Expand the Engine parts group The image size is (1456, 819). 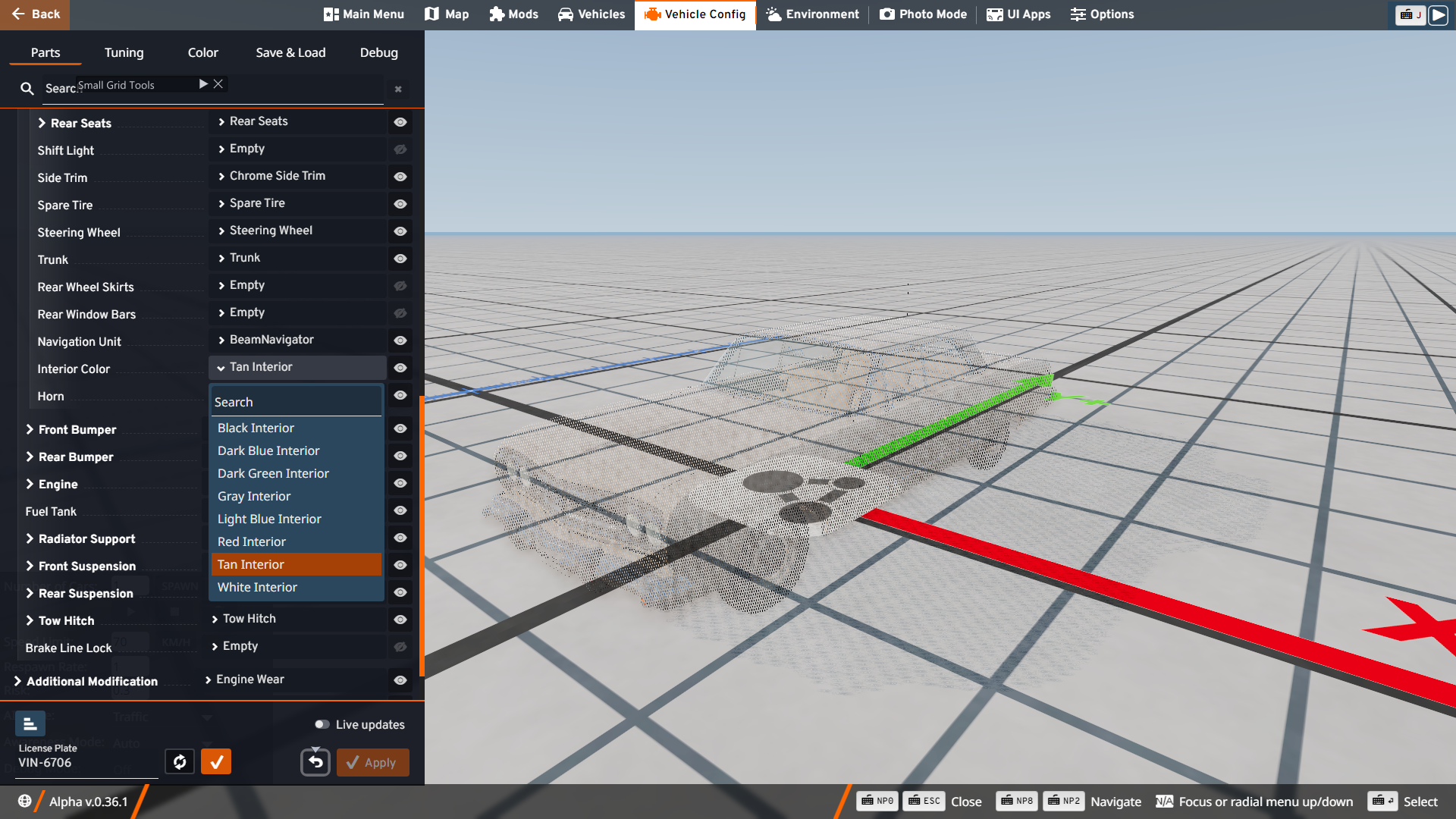30,484
